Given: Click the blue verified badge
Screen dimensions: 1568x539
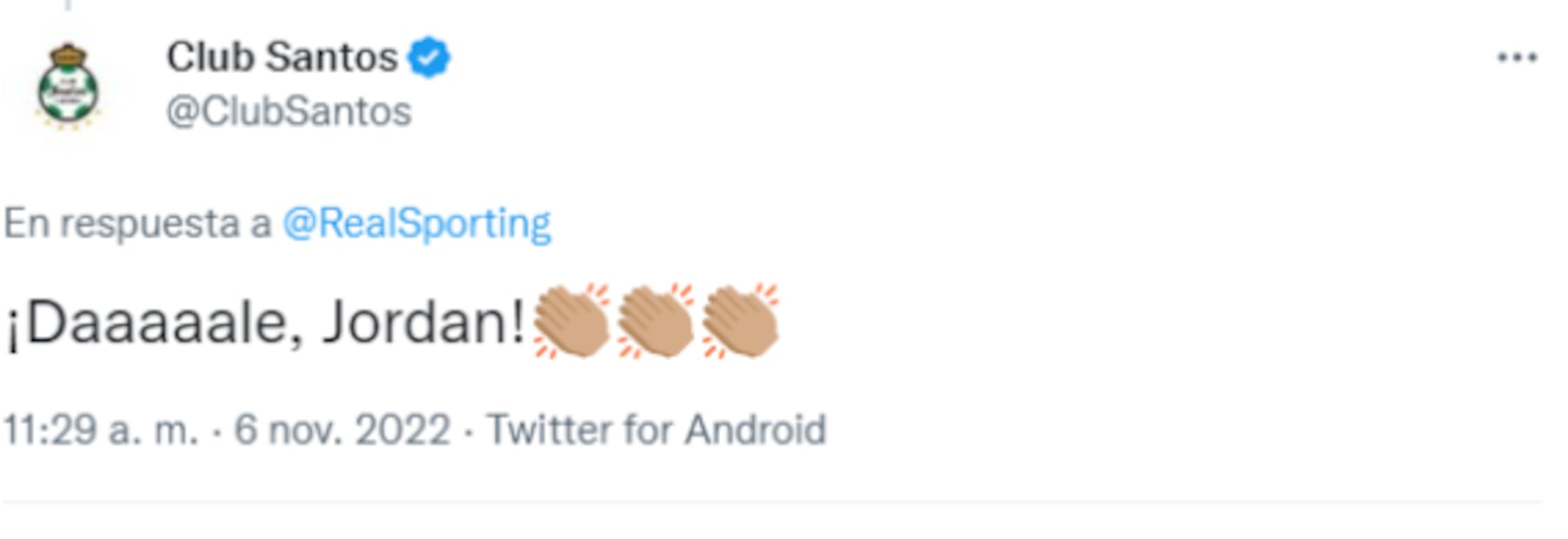Looking at the screenshot, I should (429, 58).
